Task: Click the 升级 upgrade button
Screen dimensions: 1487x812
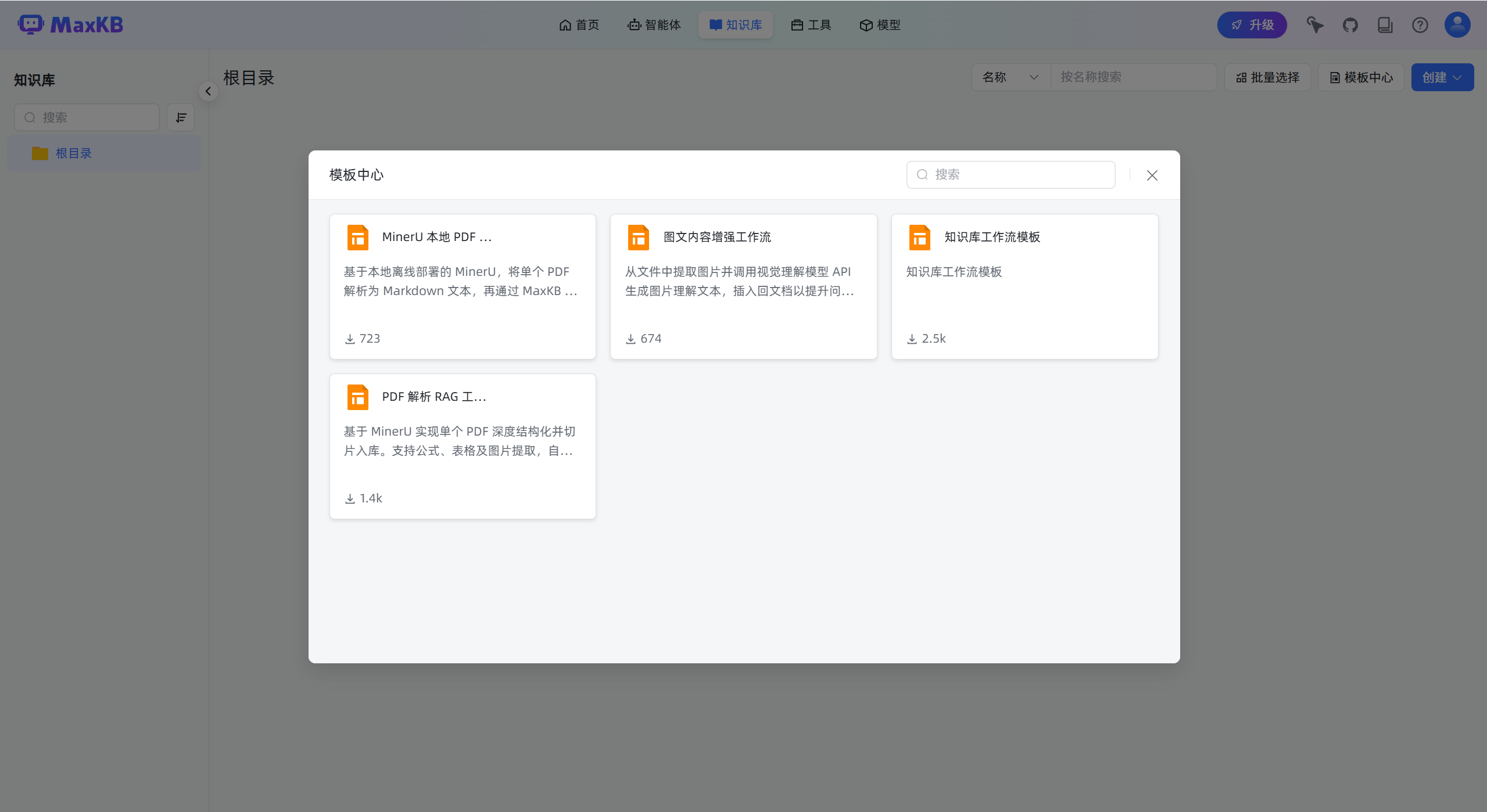Action: point(1252,25)
